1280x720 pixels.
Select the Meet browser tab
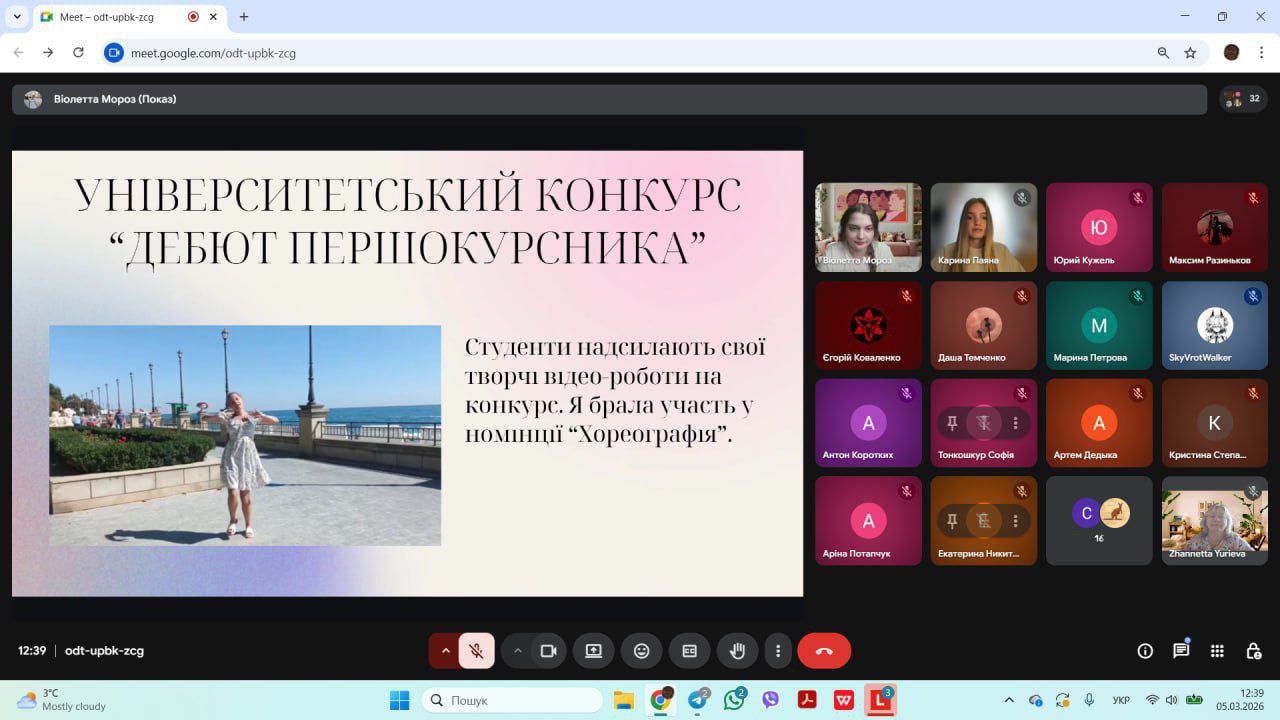tap(110, 17)
